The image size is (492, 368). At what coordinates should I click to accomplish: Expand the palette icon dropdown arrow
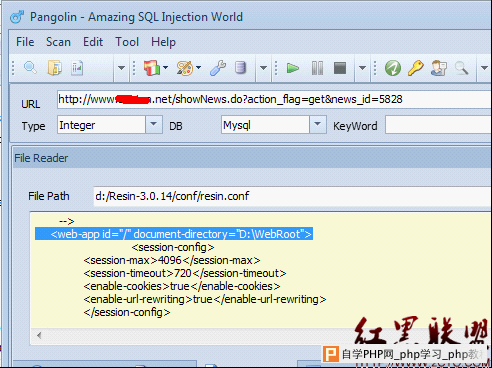199,68
